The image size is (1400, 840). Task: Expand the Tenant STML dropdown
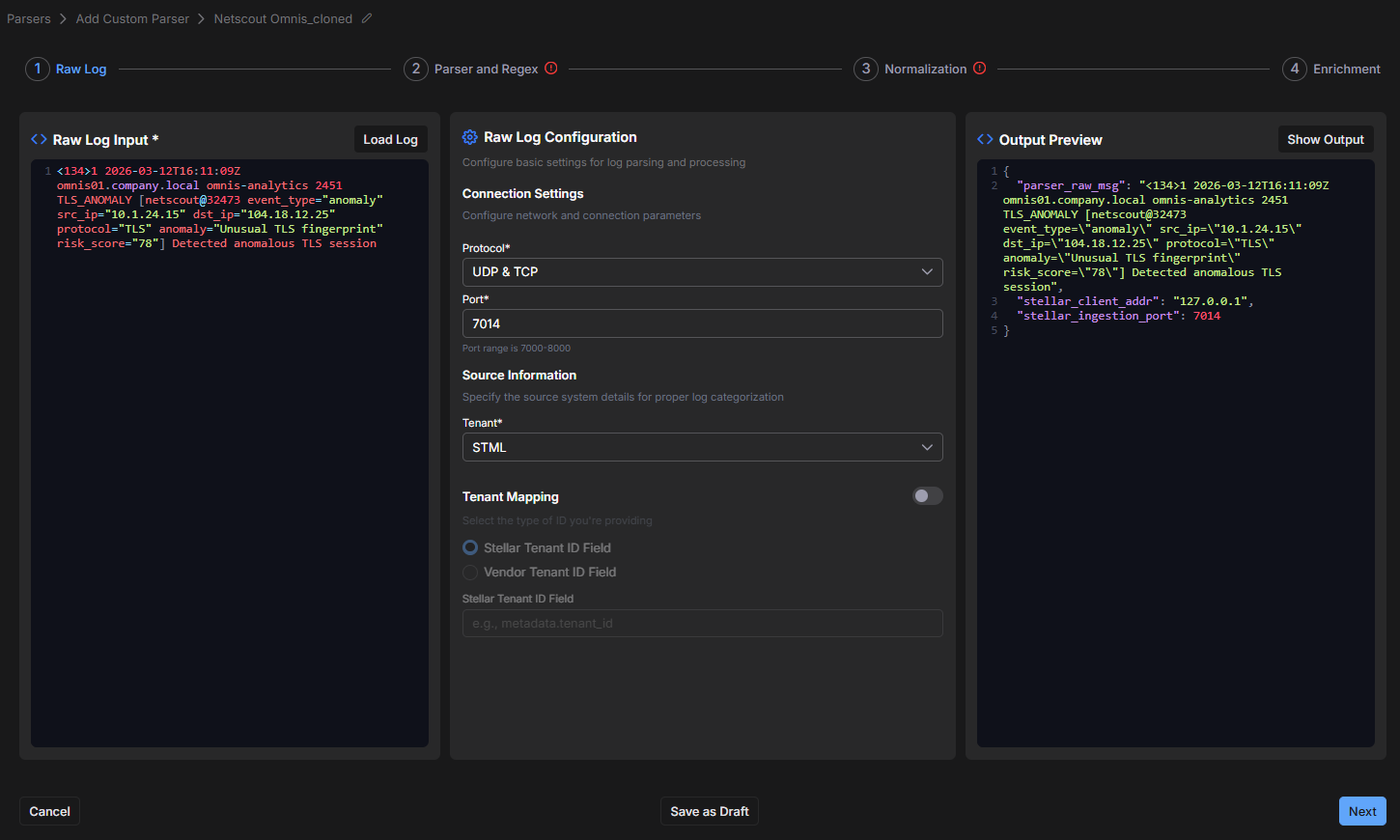coord(702,448)
